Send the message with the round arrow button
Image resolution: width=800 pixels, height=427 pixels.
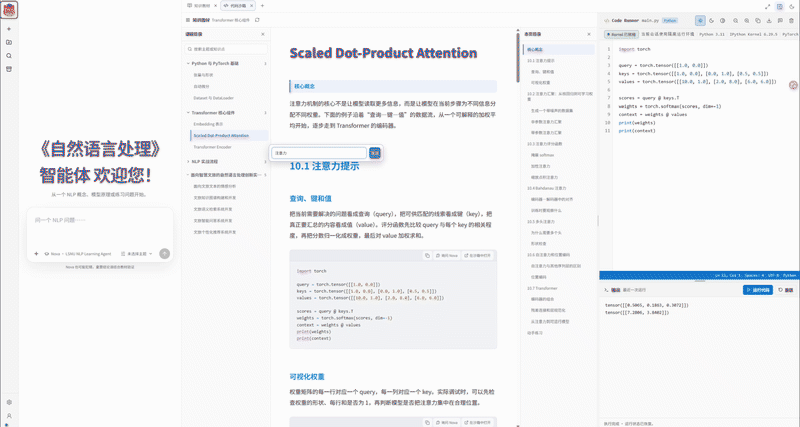(164, 254)
